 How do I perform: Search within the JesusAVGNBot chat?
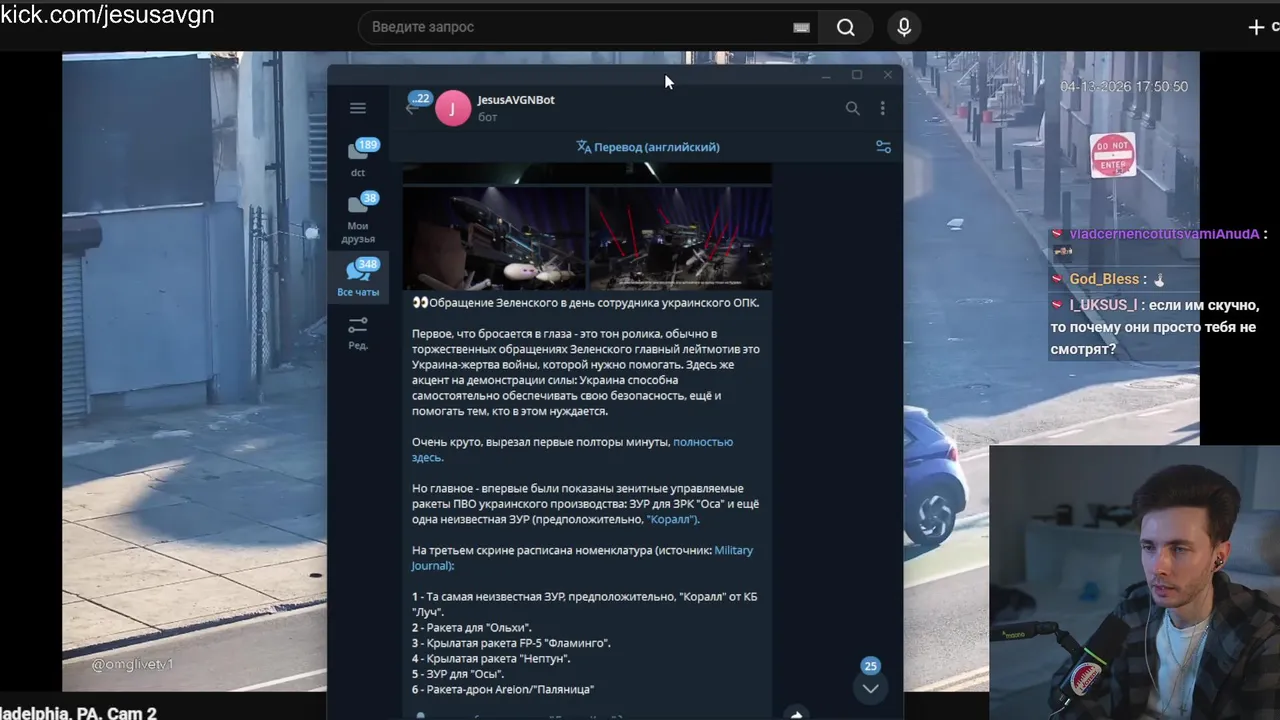coord(853,108)
